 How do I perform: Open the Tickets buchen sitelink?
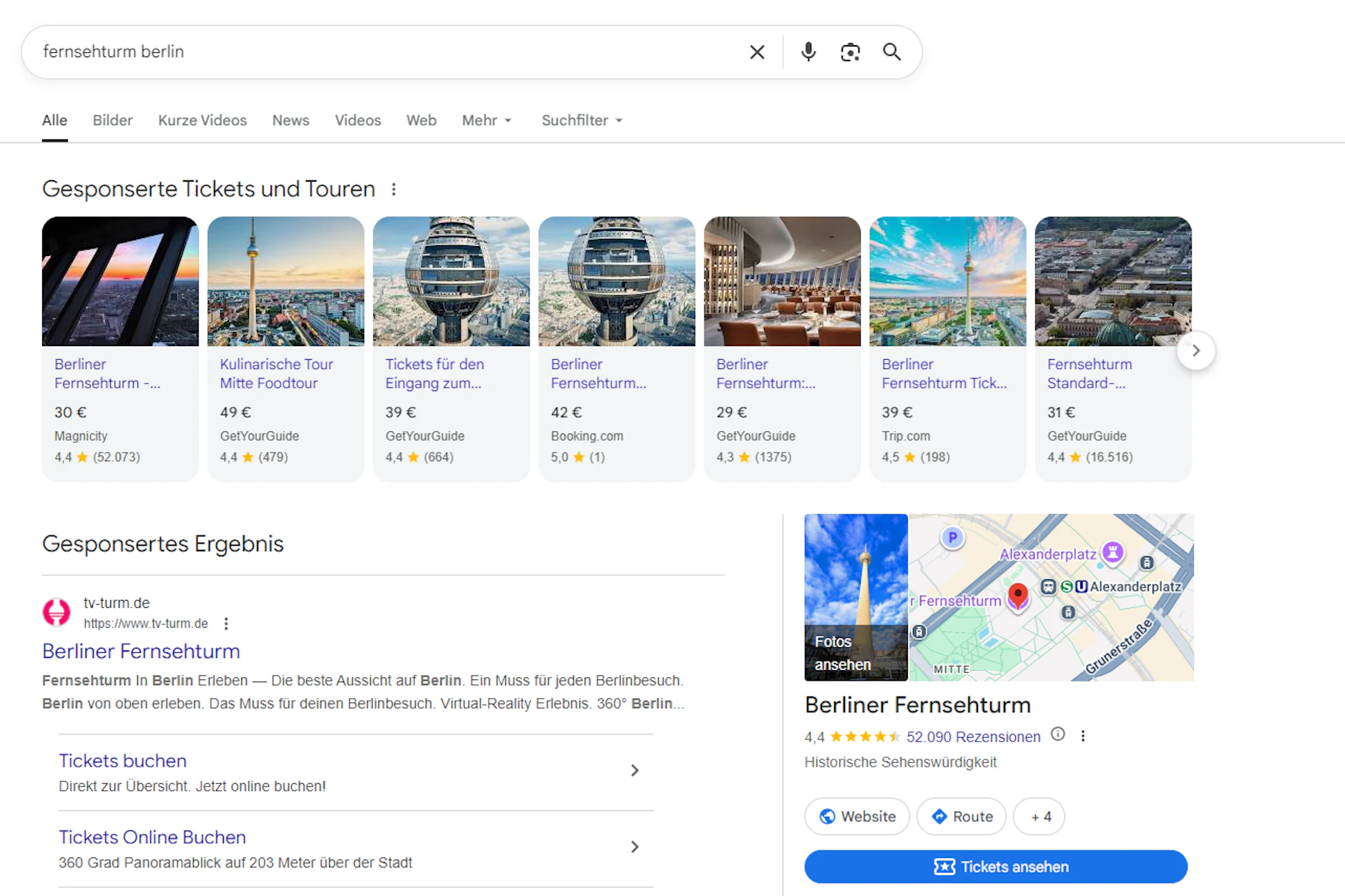(122, 761)
